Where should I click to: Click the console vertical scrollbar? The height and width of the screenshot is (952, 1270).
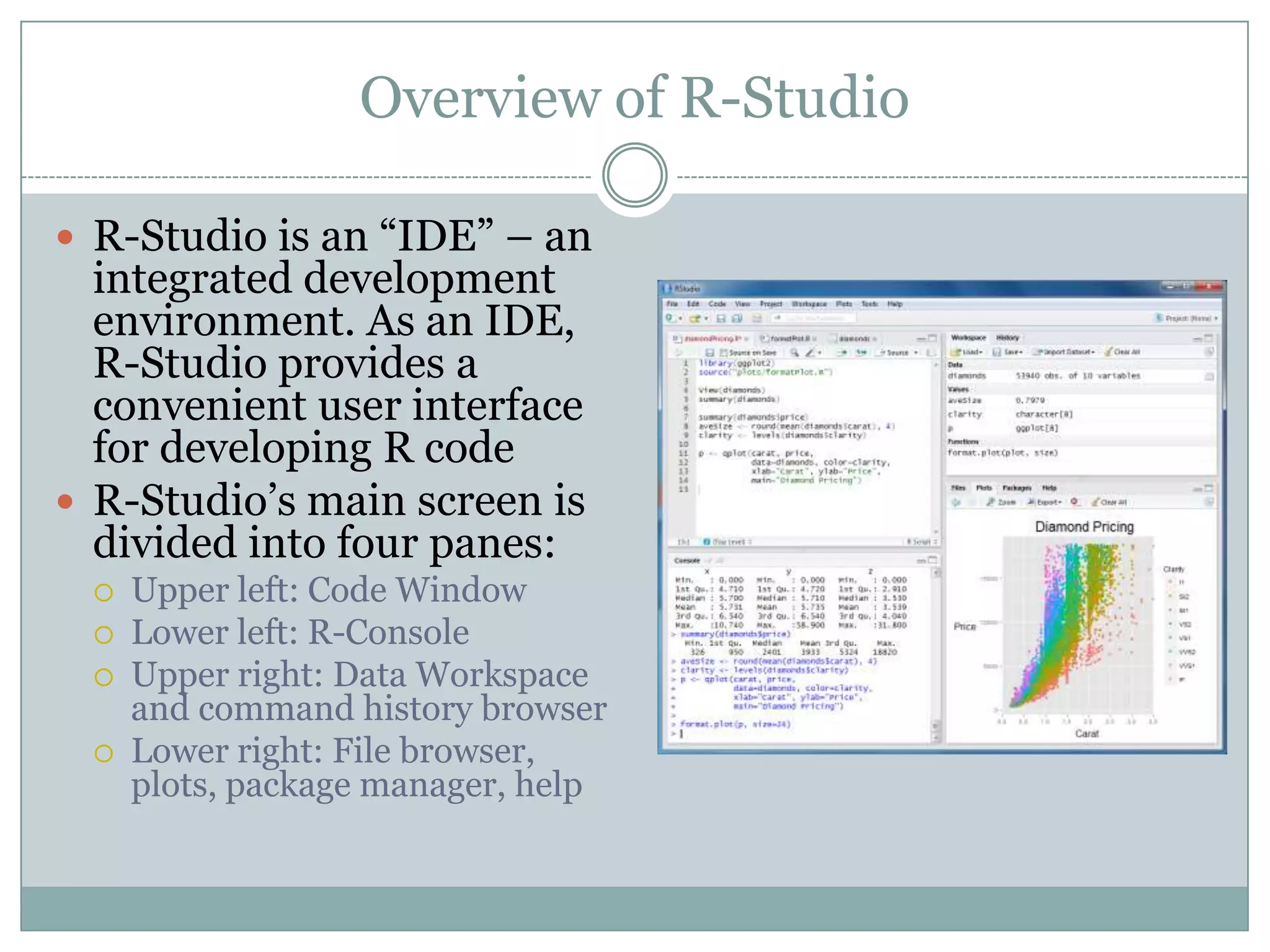click(936, 651)
